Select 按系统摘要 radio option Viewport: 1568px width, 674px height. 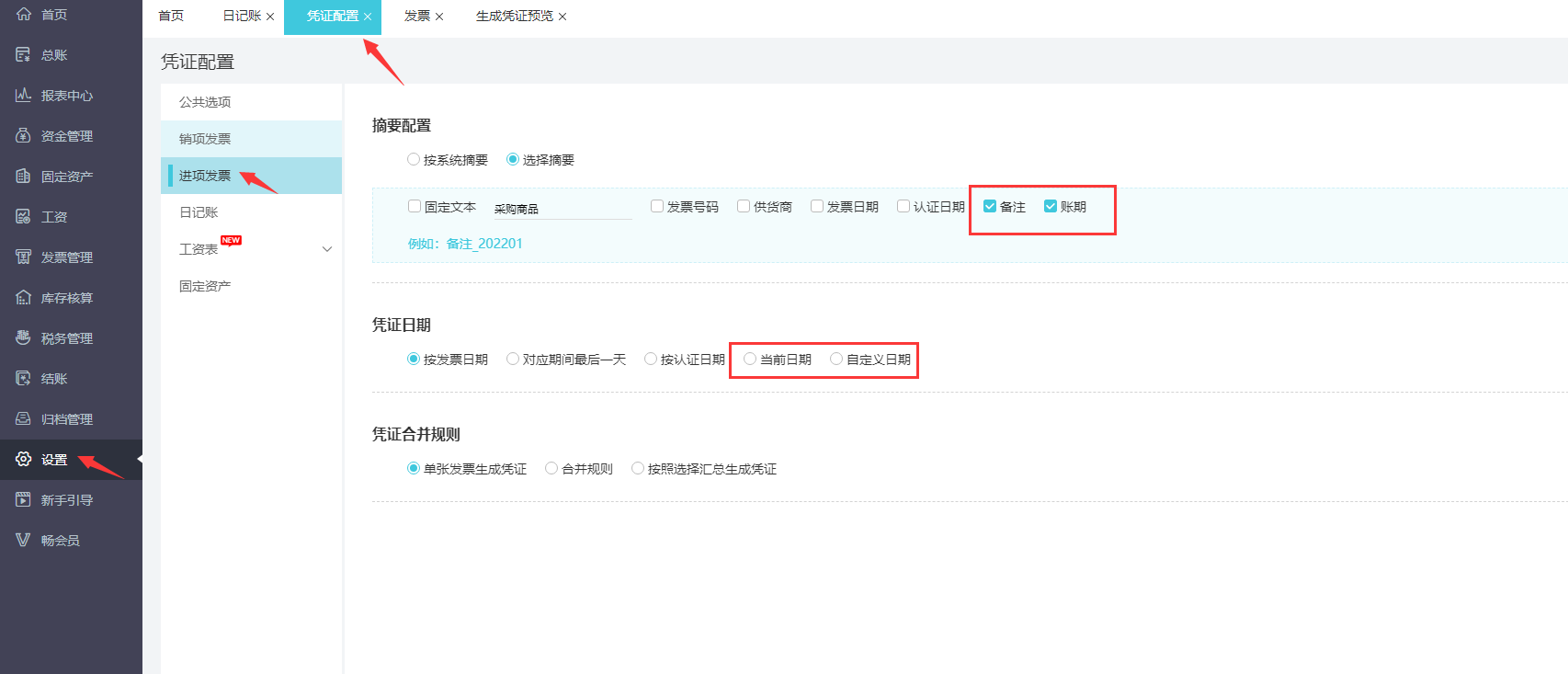pos(414,160)
